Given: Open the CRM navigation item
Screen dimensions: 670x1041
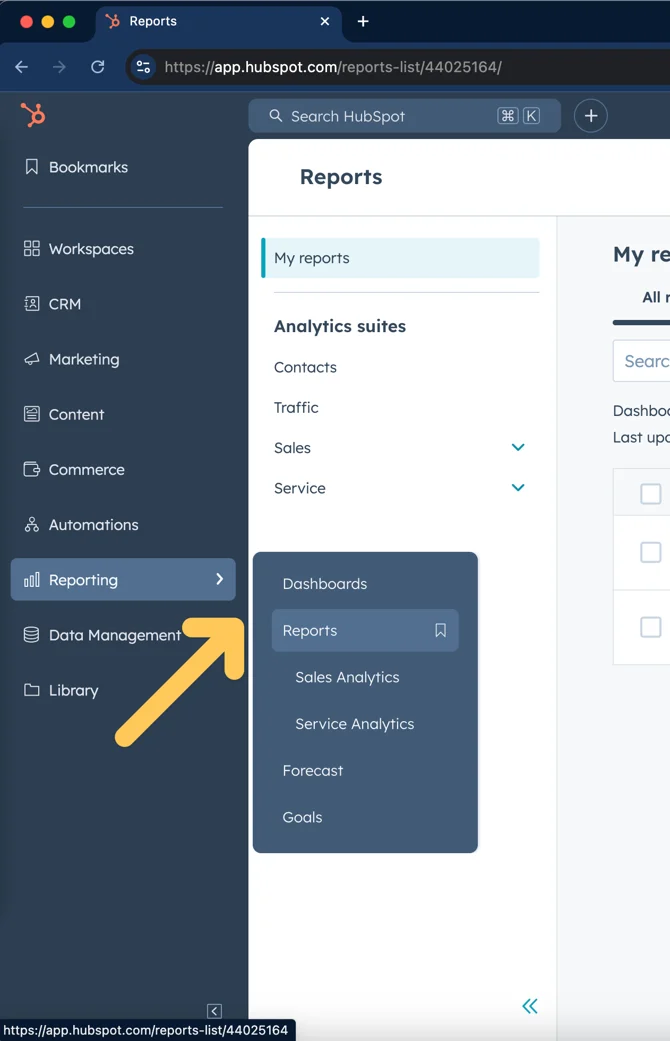Looking at the screenshot, I should (x=52, y=304).
